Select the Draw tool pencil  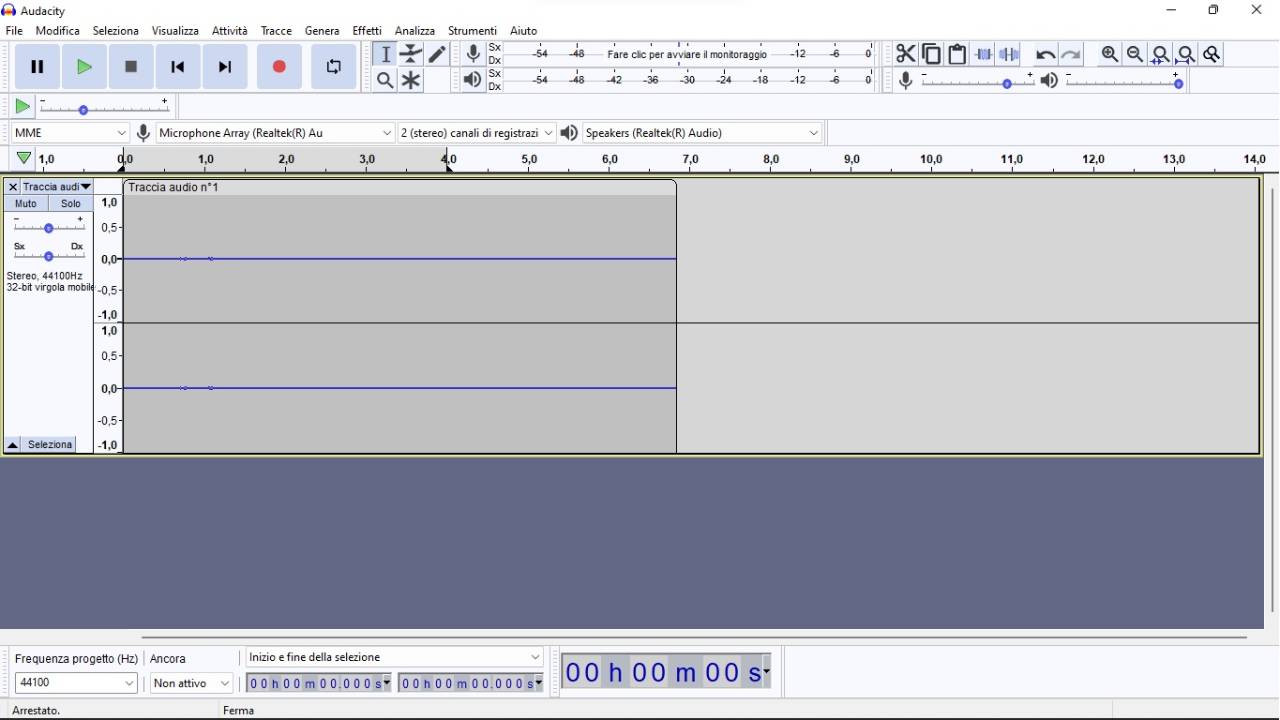436,54
